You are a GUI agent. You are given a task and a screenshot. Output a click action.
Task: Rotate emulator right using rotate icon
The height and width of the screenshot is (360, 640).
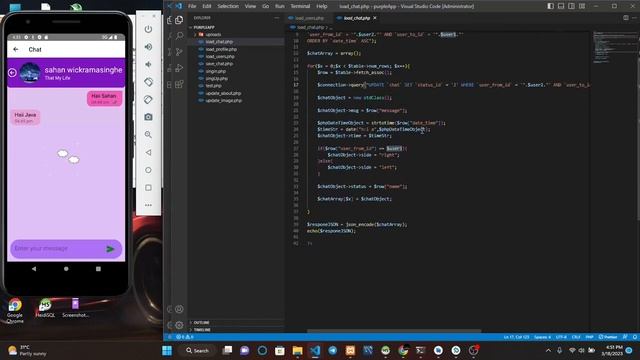[148, 100]
